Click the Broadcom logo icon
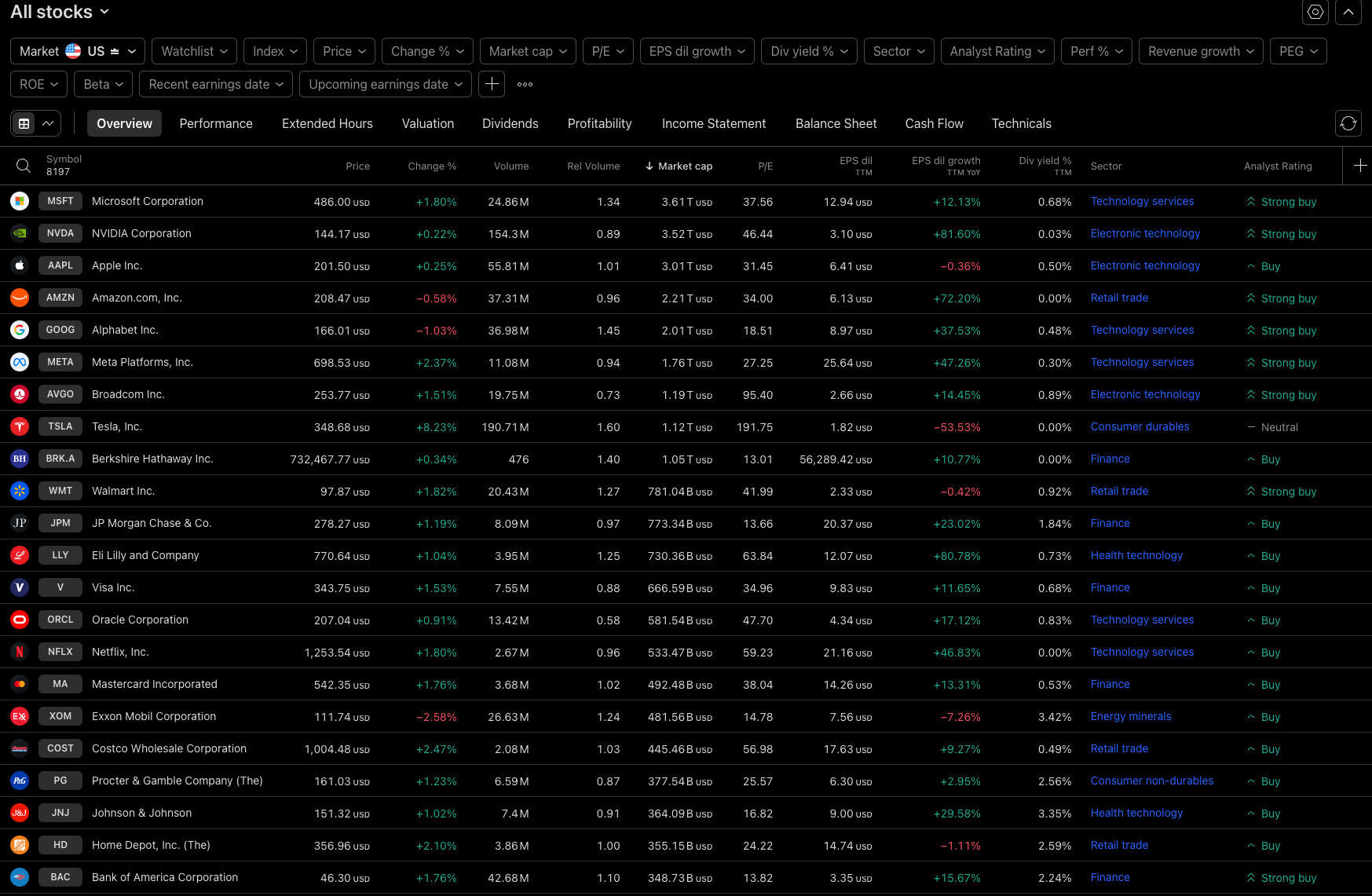The height and width of the screenshot is (896, 1372). [20, 395]
